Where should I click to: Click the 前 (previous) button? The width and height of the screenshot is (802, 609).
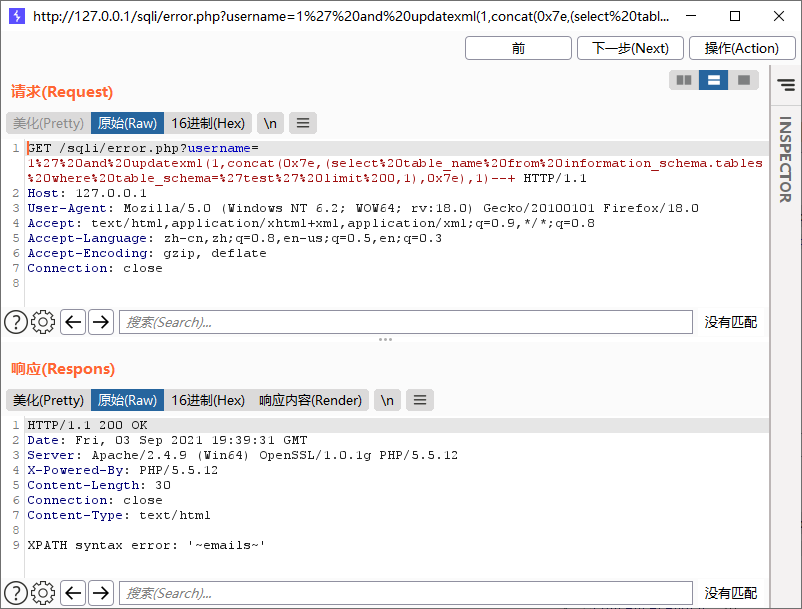(518, 48)
